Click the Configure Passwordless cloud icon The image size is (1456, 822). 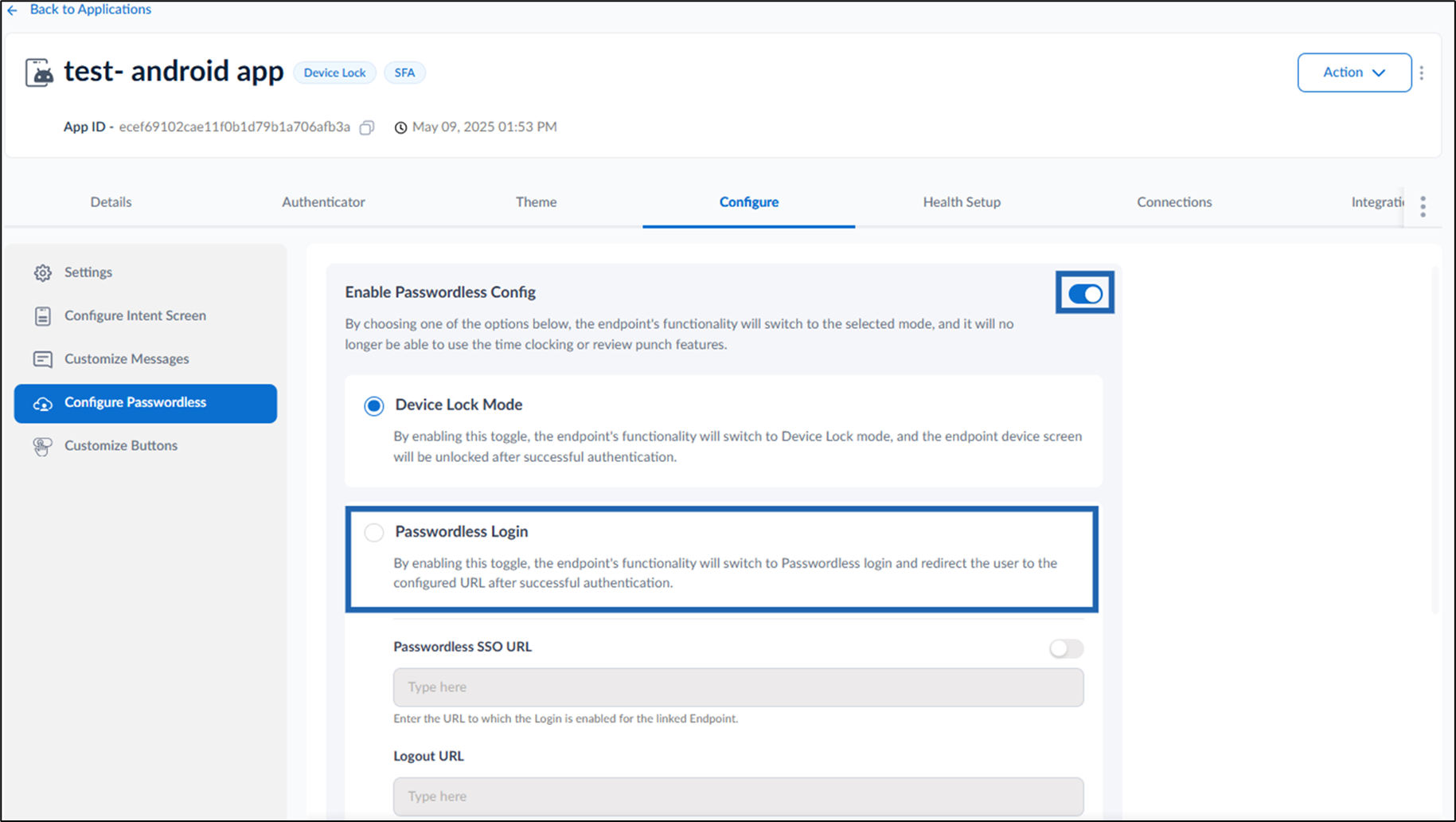coord(43,404)
